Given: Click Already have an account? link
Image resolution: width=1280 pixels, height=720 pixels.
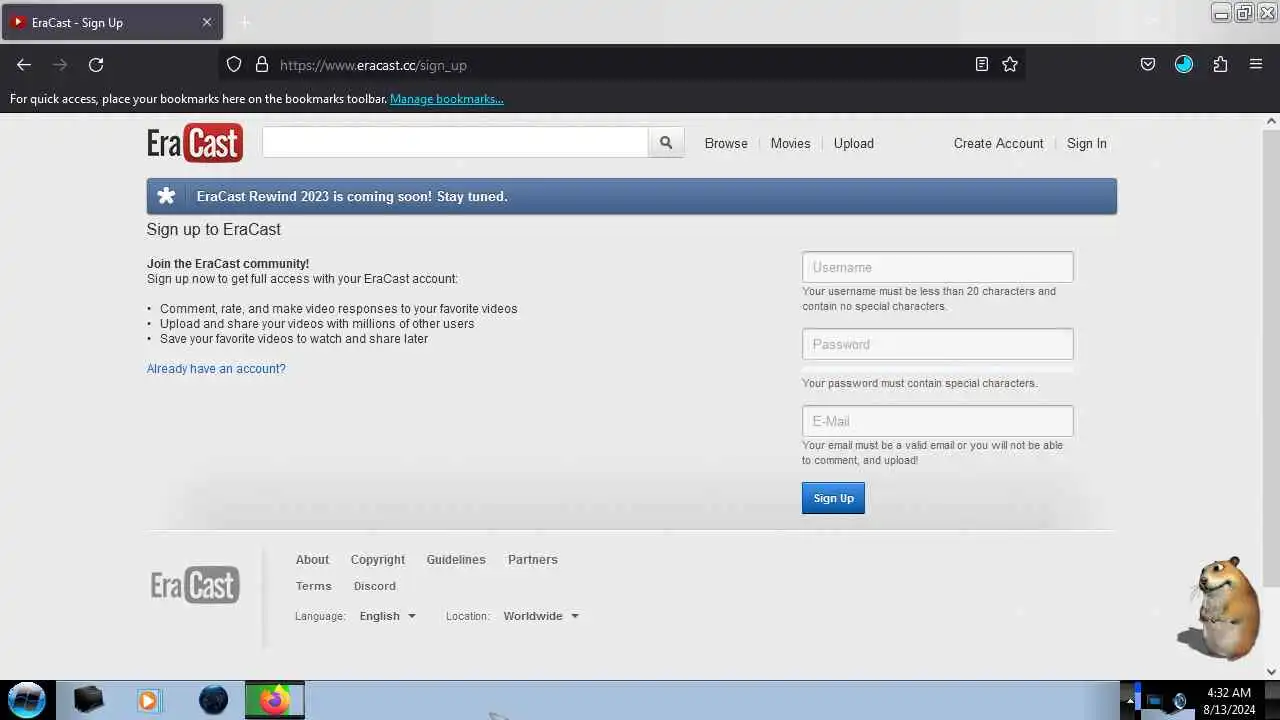Looking at the screenshot, I should (x=216, y=369).
